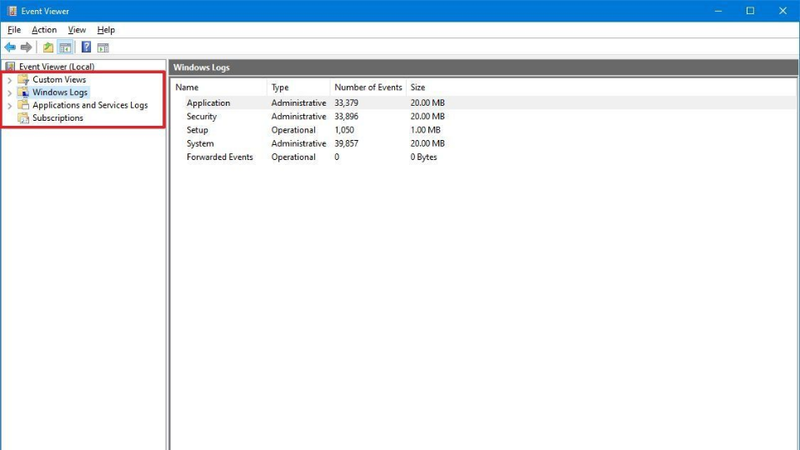Open the View menu
This screenshot has width=800, height=450.
pos(77,30)
